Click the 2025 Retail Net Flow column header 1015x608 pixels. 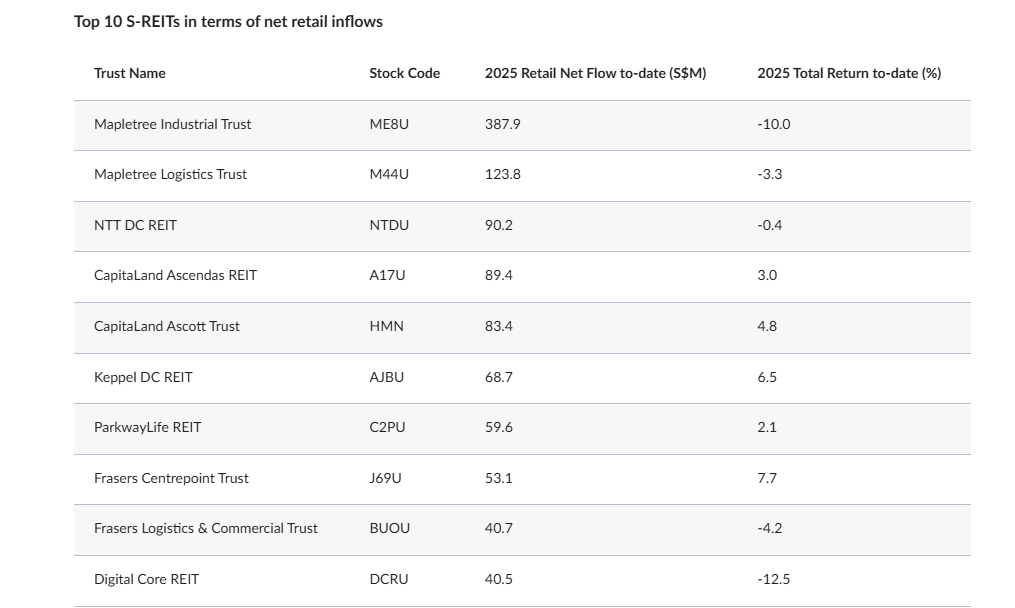595,73
